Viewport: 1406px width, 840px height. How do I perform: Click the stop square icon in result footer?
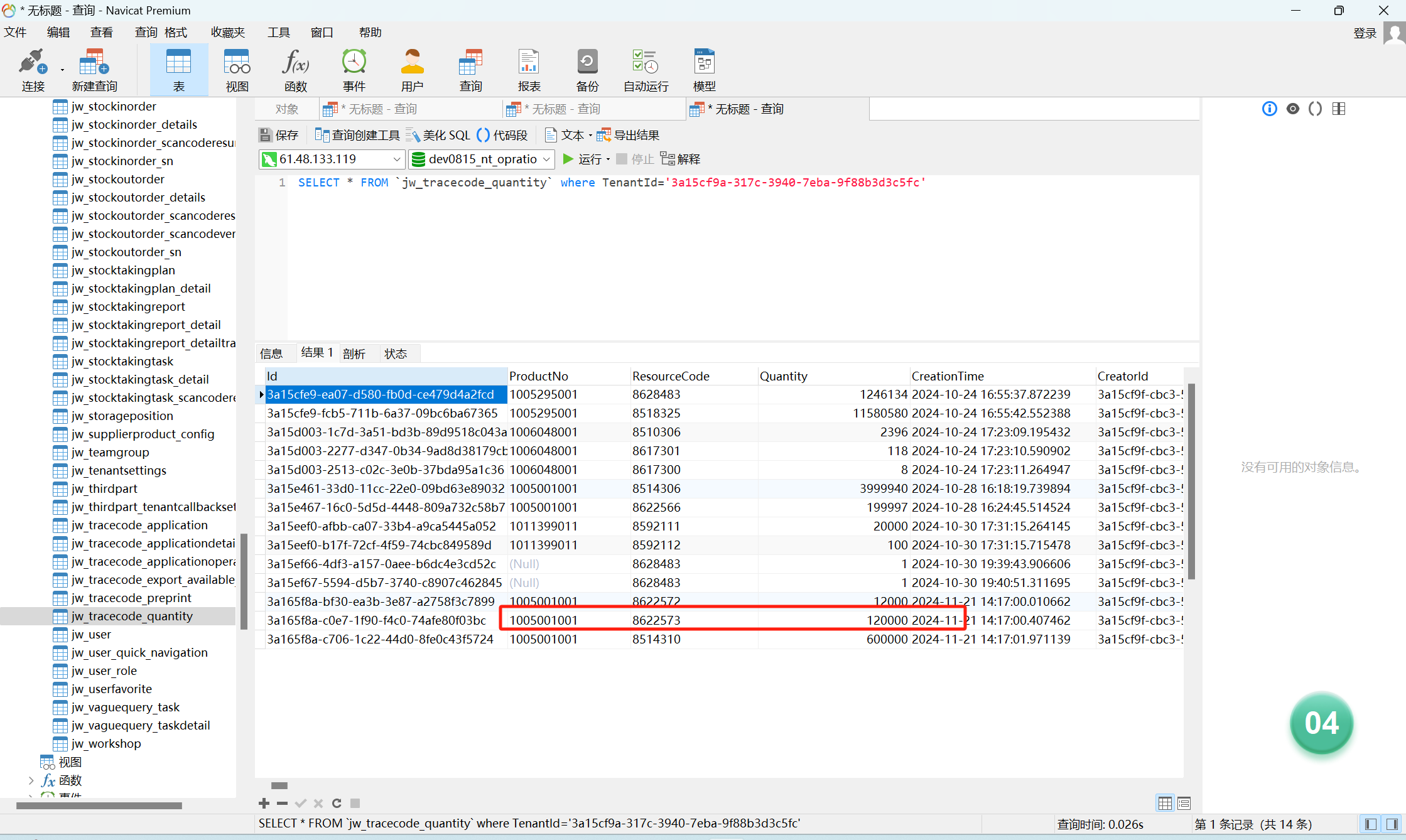[355, 803]
